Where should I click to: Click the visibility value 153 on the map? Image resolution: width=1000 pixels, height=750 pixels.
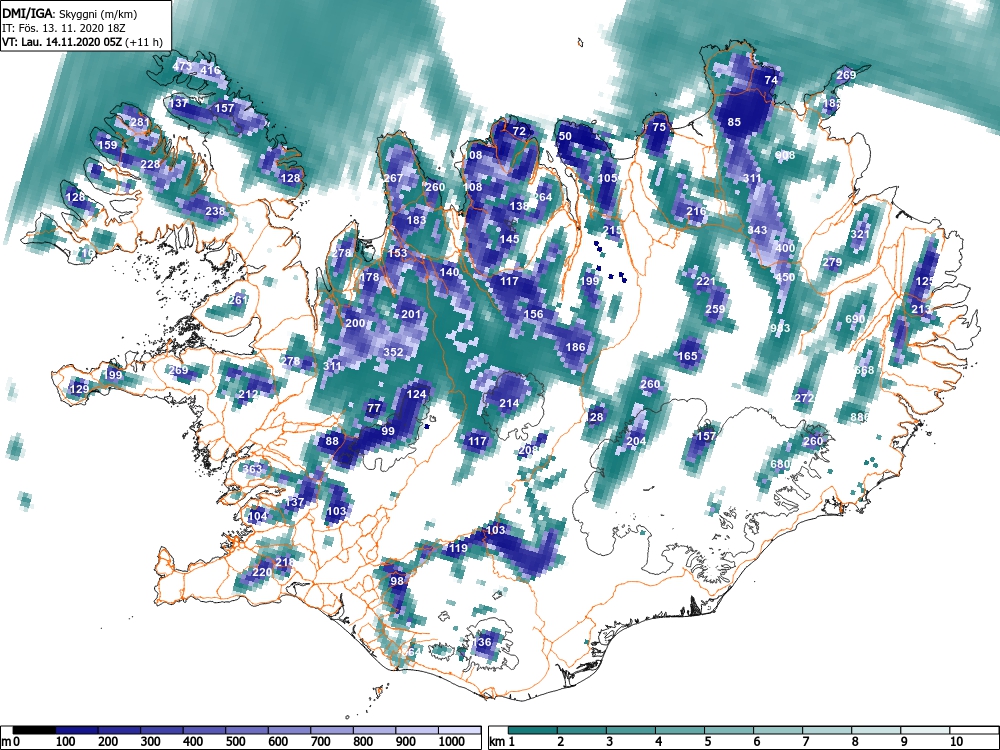(x=397, y=253)
